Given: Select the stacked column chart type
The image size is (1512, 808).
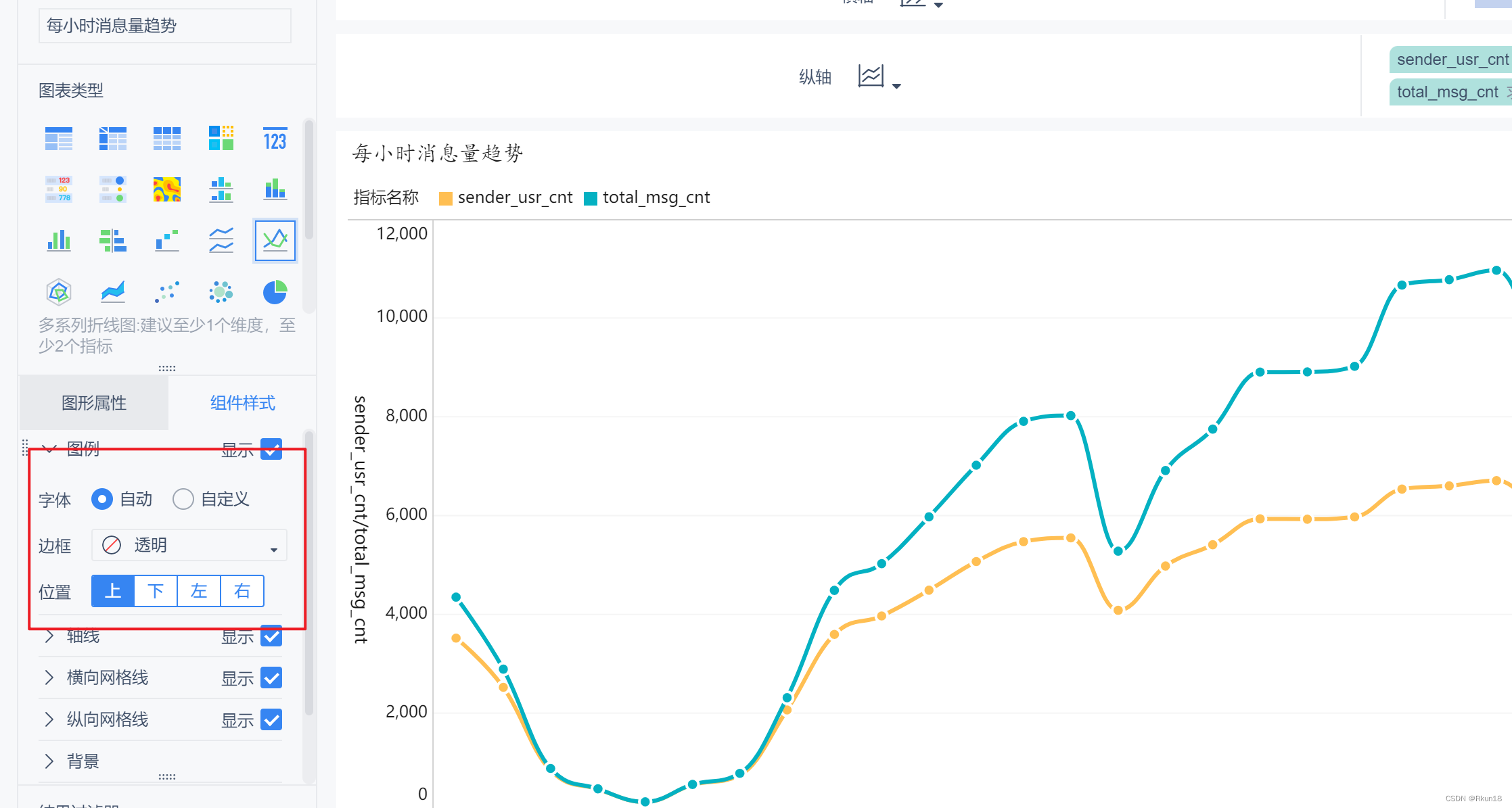Looking at the screenshot, I should tap(275, 189).
